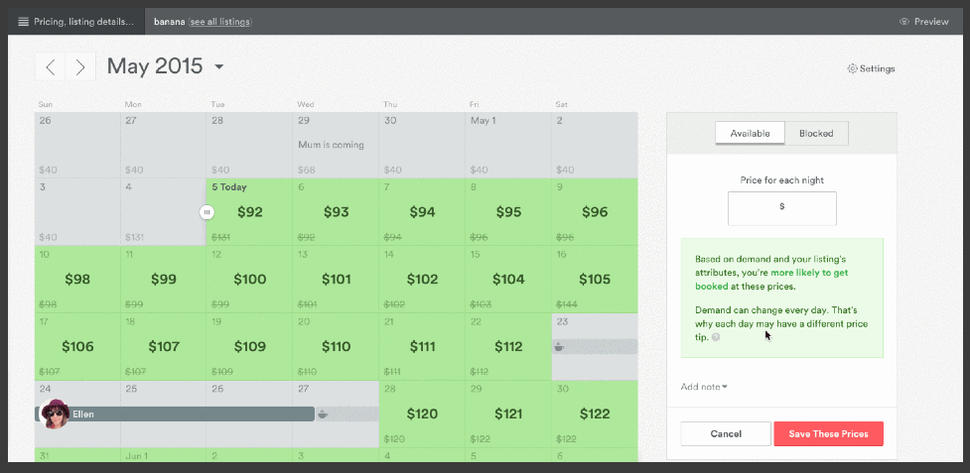
Task: Select the May 5 Today cell $92
Action: pyautogui.click(x=249, y=212)
